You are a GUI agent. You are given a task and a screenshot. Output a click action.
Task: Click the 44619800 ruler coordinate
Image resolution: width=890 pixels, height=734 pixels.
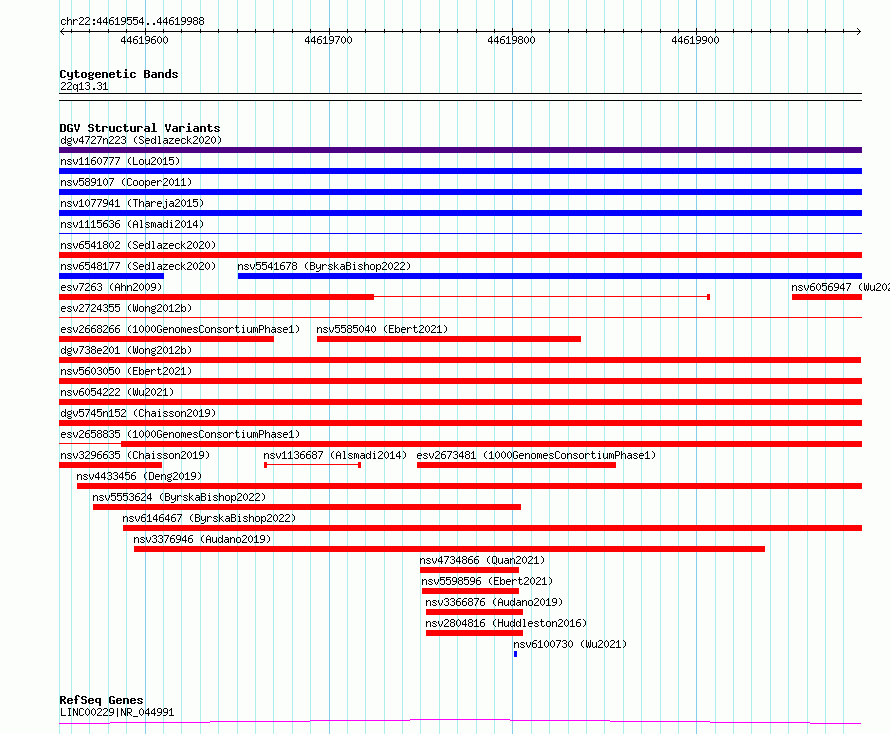511,40
